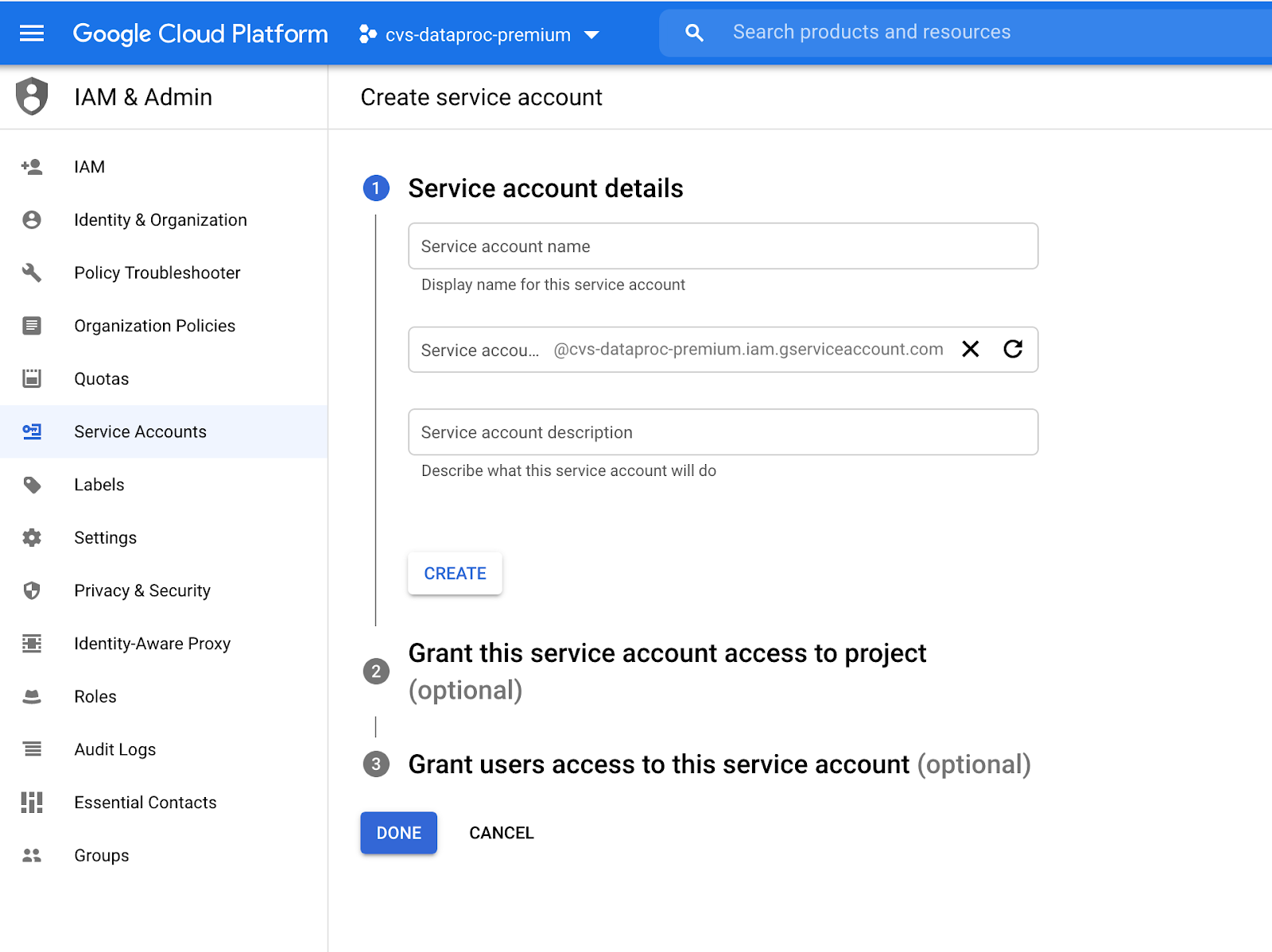1272x952 pixels.
Task: Click the Roles hat icon
Action: click(32, 697)
